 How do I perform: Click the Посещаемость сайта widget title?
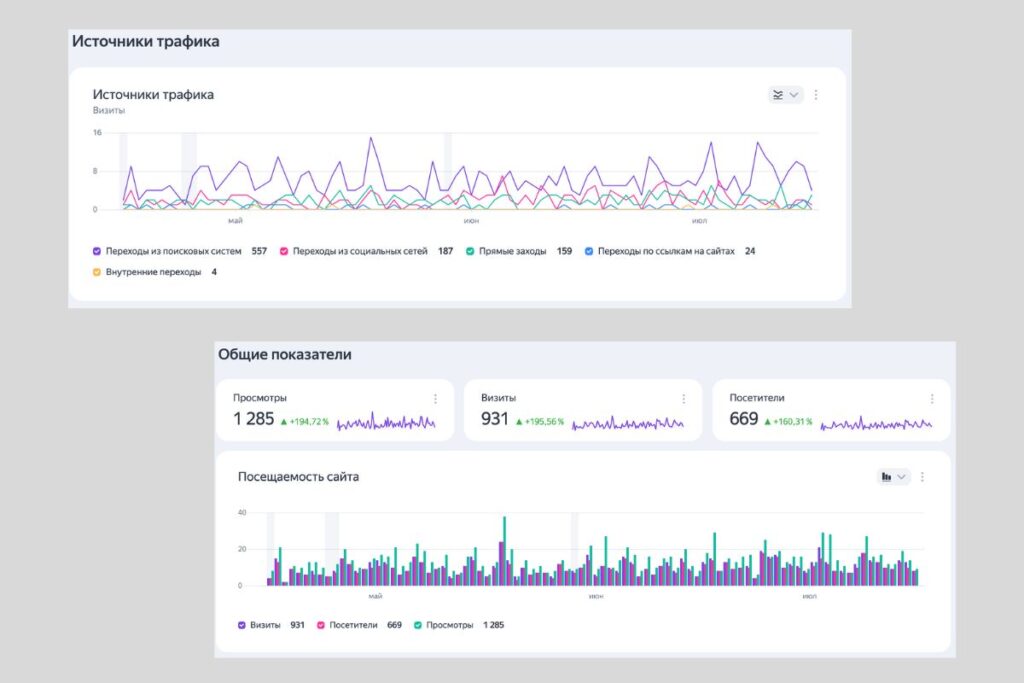point(298,477)
